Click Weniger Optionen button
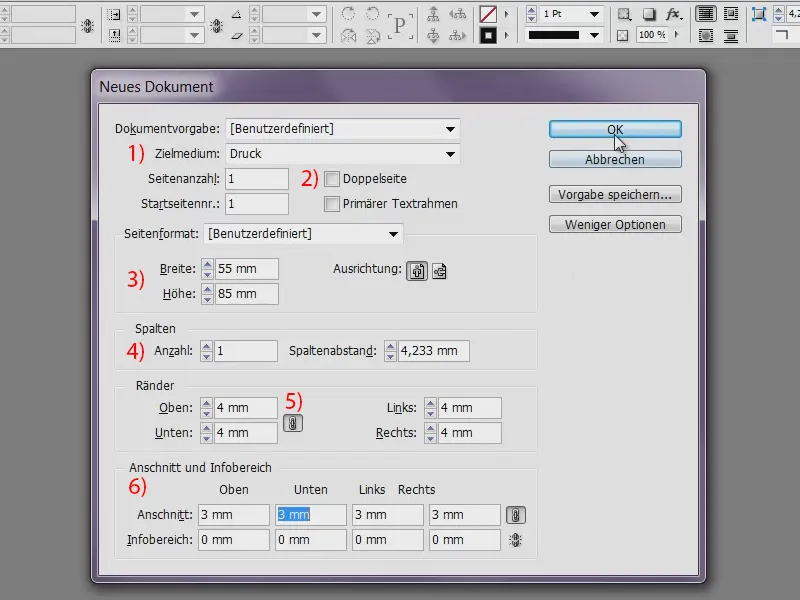 [x=615, y=224]
